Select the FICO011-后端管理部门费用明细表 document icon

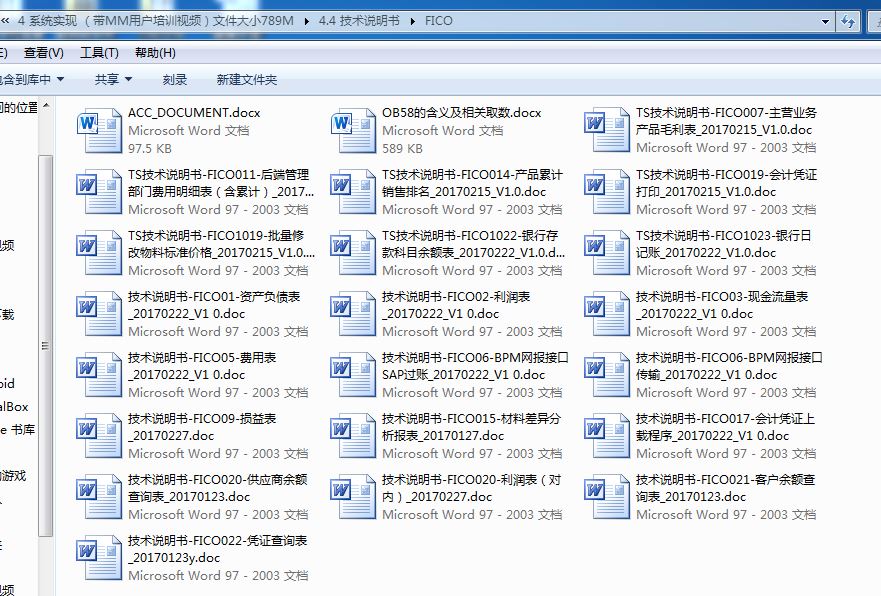pyautogui.click(x=99, y=192)
